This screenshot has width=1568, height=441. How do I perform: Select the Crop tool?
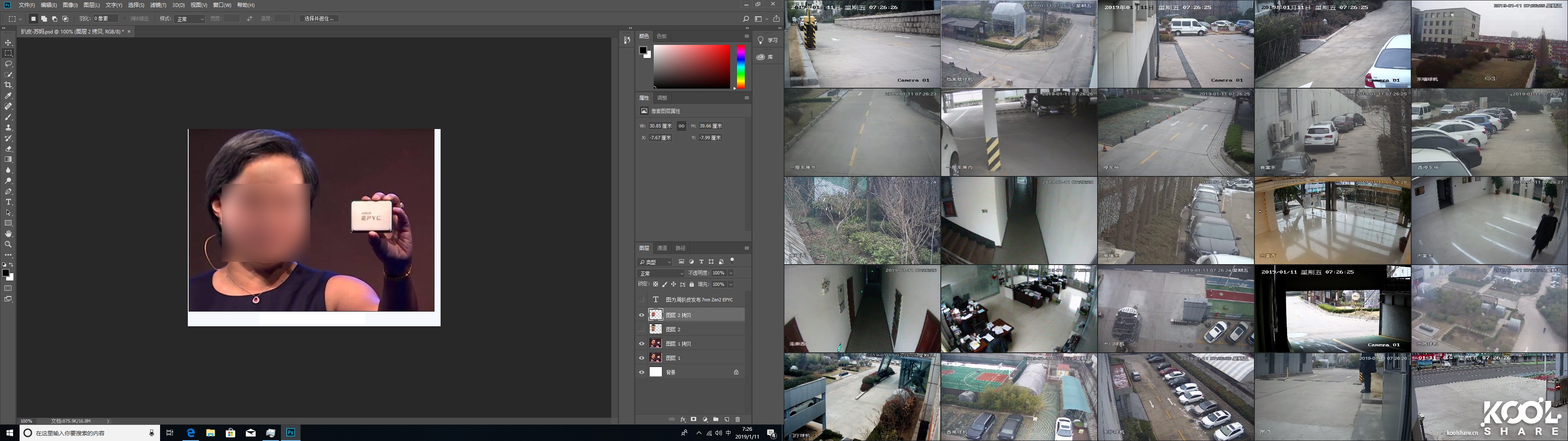pyautogui.click(x=8, y=85)
